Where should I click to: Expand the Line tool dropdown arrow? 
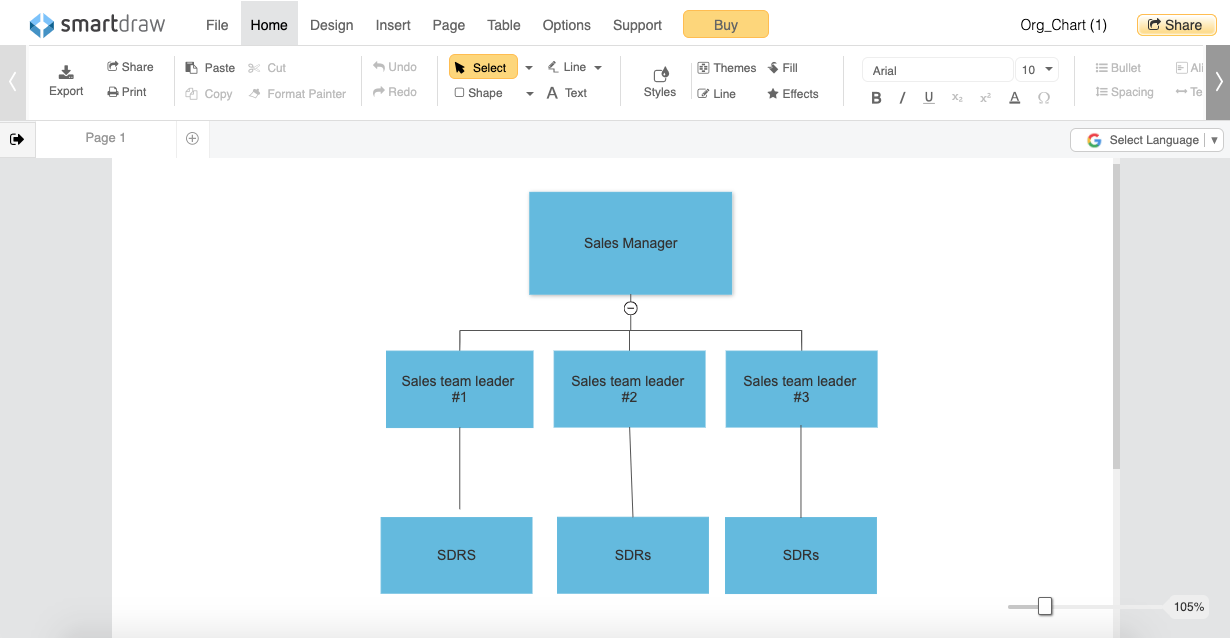[598, 68]
